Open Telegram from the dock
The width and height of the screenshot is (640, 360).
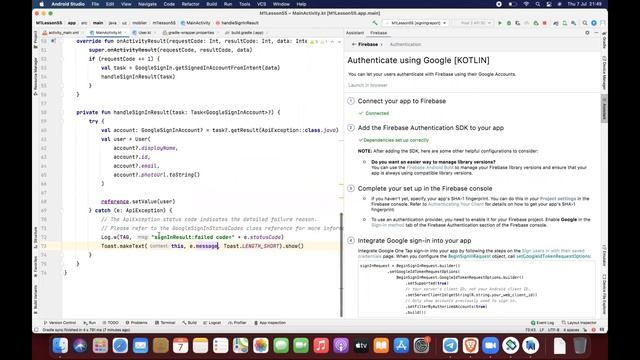click(450, 346)
